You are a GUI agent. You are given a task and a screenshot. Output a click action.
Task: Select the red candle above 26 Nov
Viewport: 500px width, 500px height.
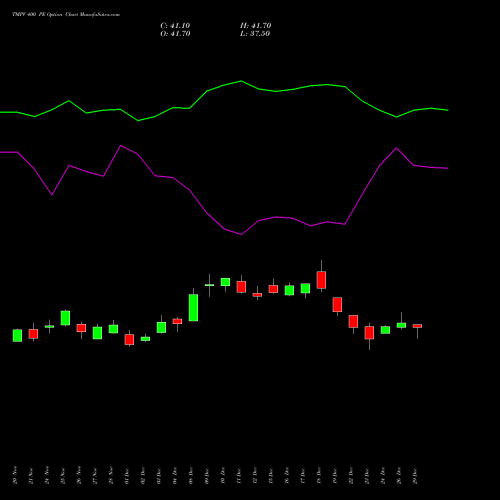pos(81,328)
